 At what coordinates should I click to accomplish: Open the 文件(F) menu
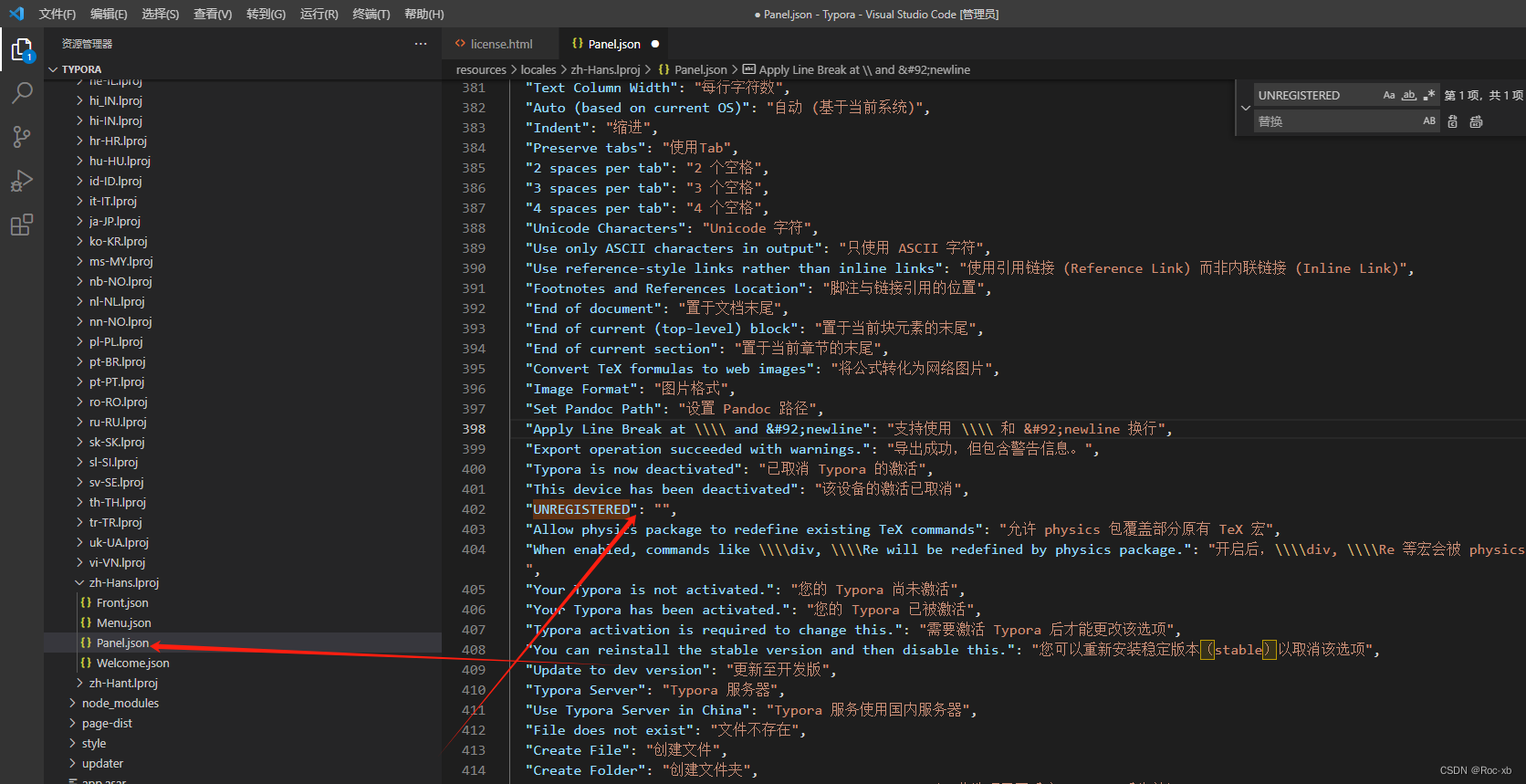pos(57,14)
